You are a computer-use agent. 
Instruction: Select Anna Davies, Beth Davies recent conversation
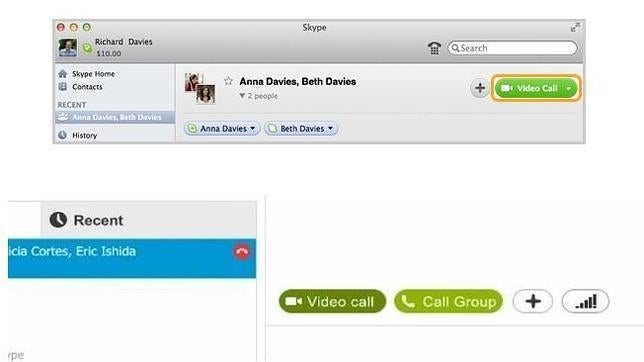(115, 117)
